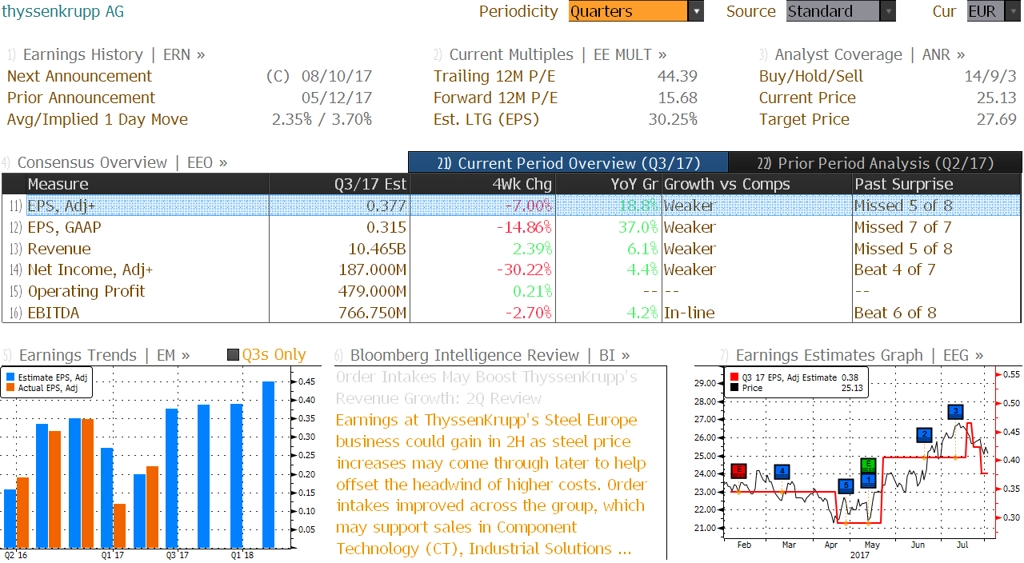Click the Next Announcement date 08/10/17

tap(336, 76)
